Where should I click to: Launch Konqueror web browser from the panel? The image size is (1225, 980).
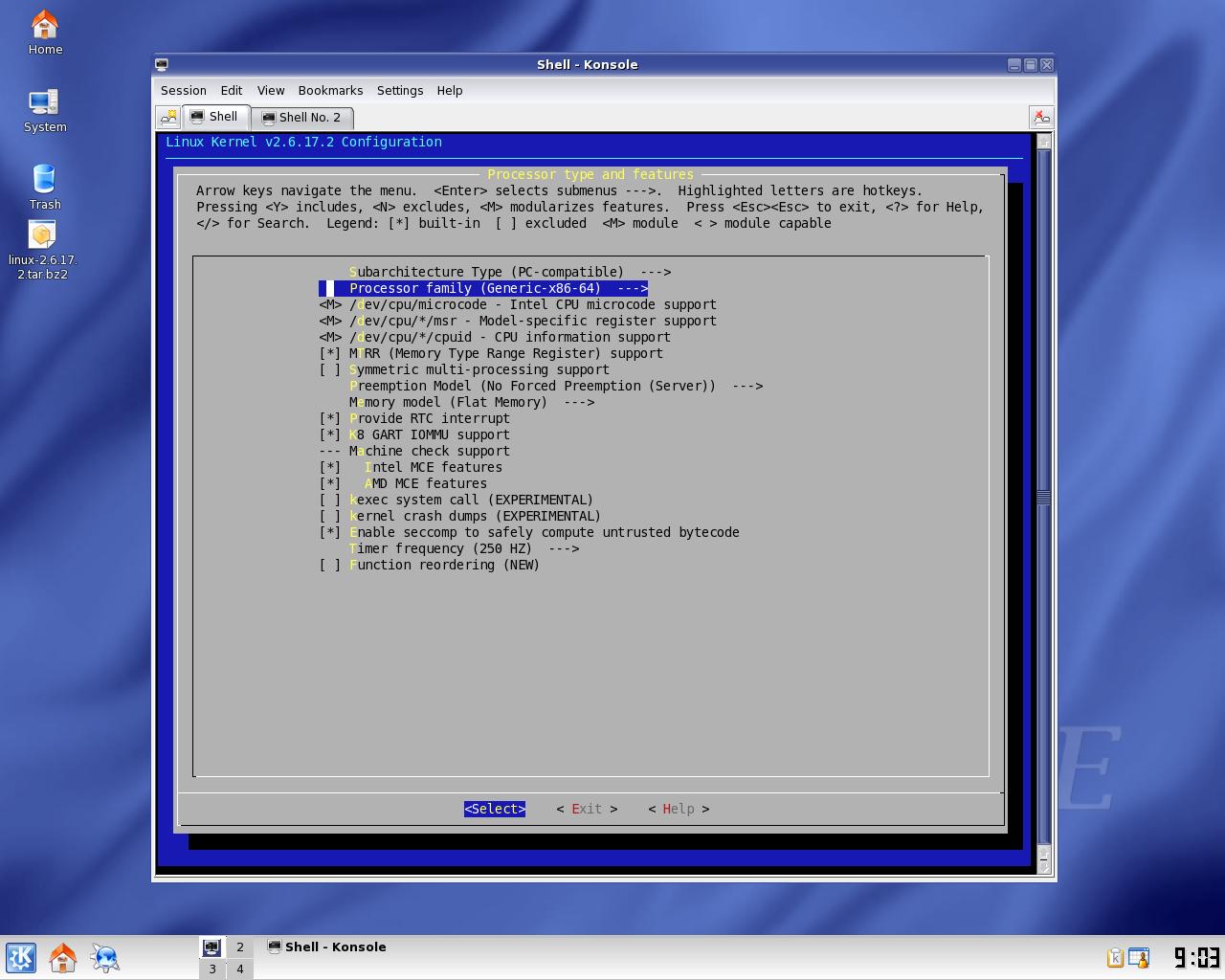pyautogui.click(x=105, y=957)
